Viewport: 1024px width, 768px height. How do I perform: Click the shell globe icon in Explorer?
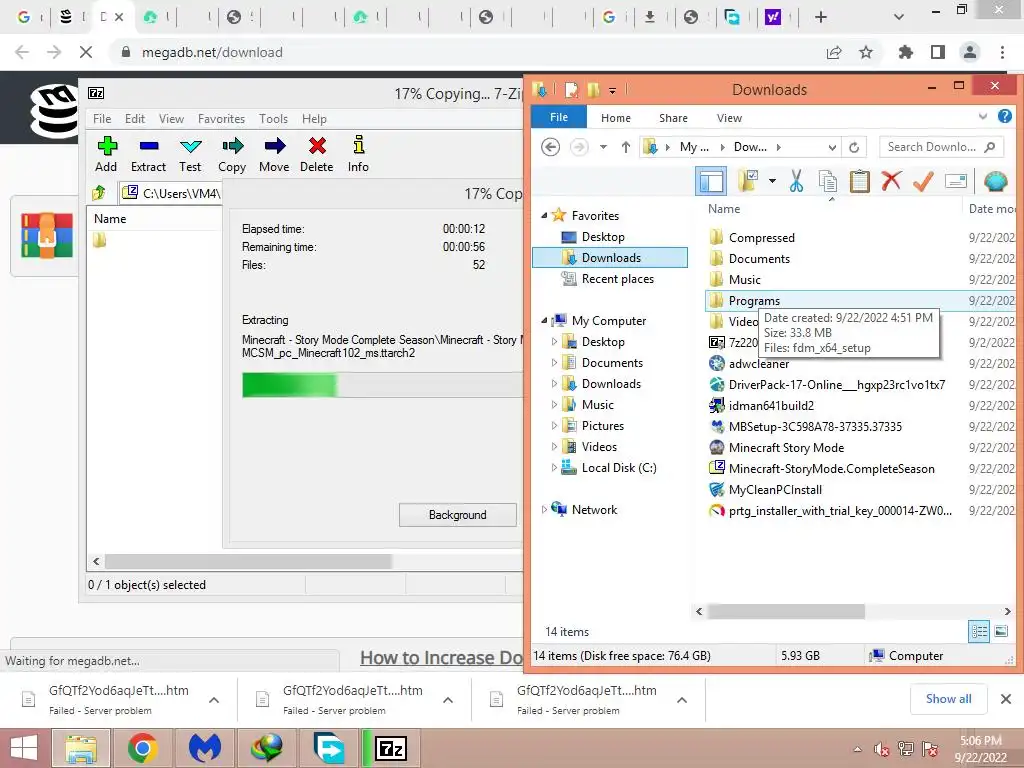coord(995,181)
